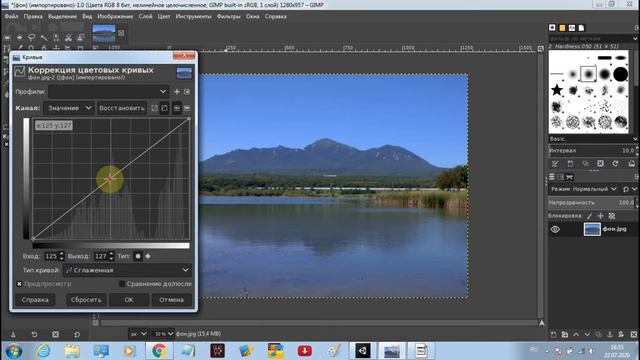Screen dimensions: 640x360
Task: Open the zoom percentage dropdown
Action: tap(163, 334)
